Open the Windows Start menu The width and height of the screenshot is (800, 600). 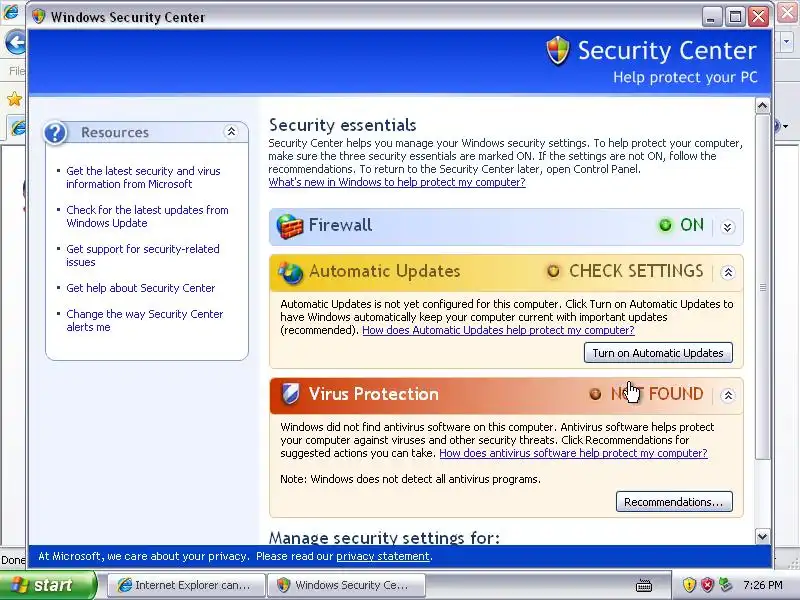(x=47, y=585)
